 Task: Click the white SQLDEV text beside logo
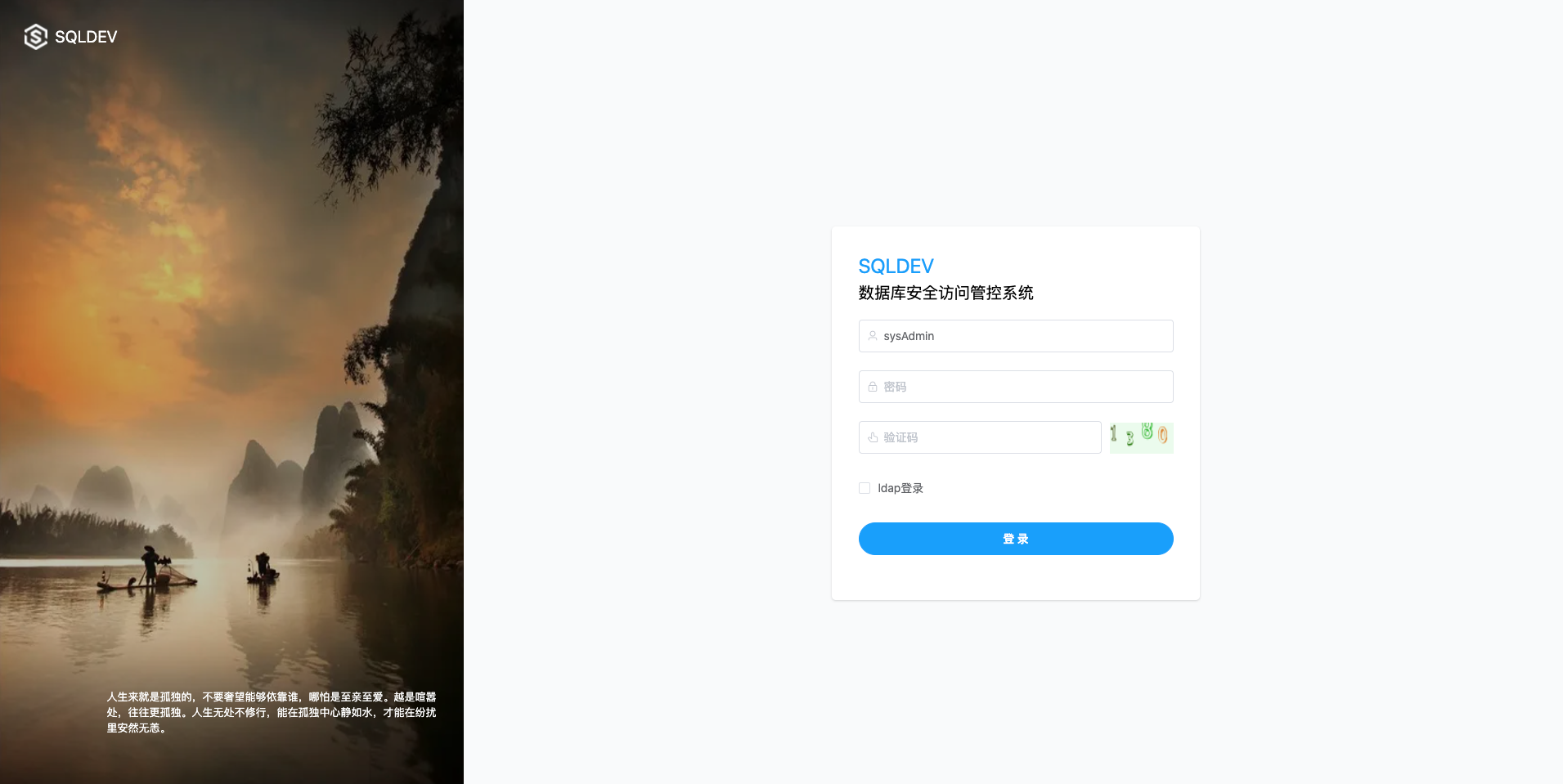click(86, 37)
